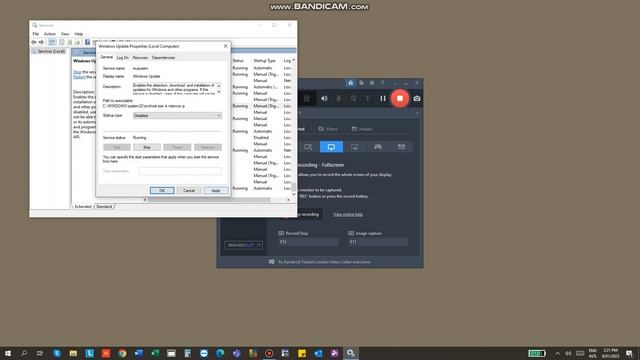640x360 pixels.
Task: Select Bandicam game recording mode icon
Action: [x=378, y=147]
